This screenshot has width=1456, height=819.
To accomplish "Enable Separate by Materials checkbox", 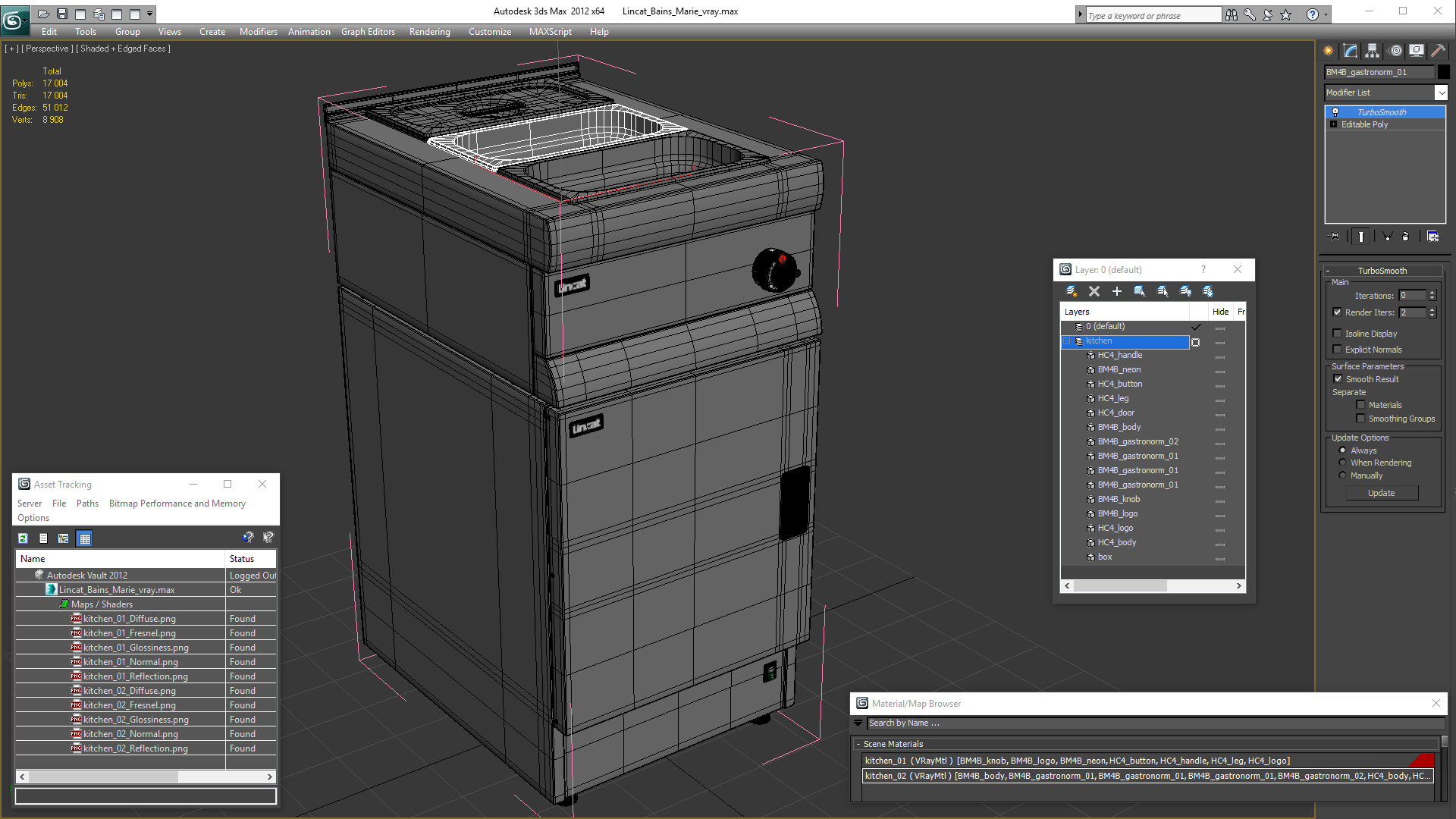I will (1360, 405).
